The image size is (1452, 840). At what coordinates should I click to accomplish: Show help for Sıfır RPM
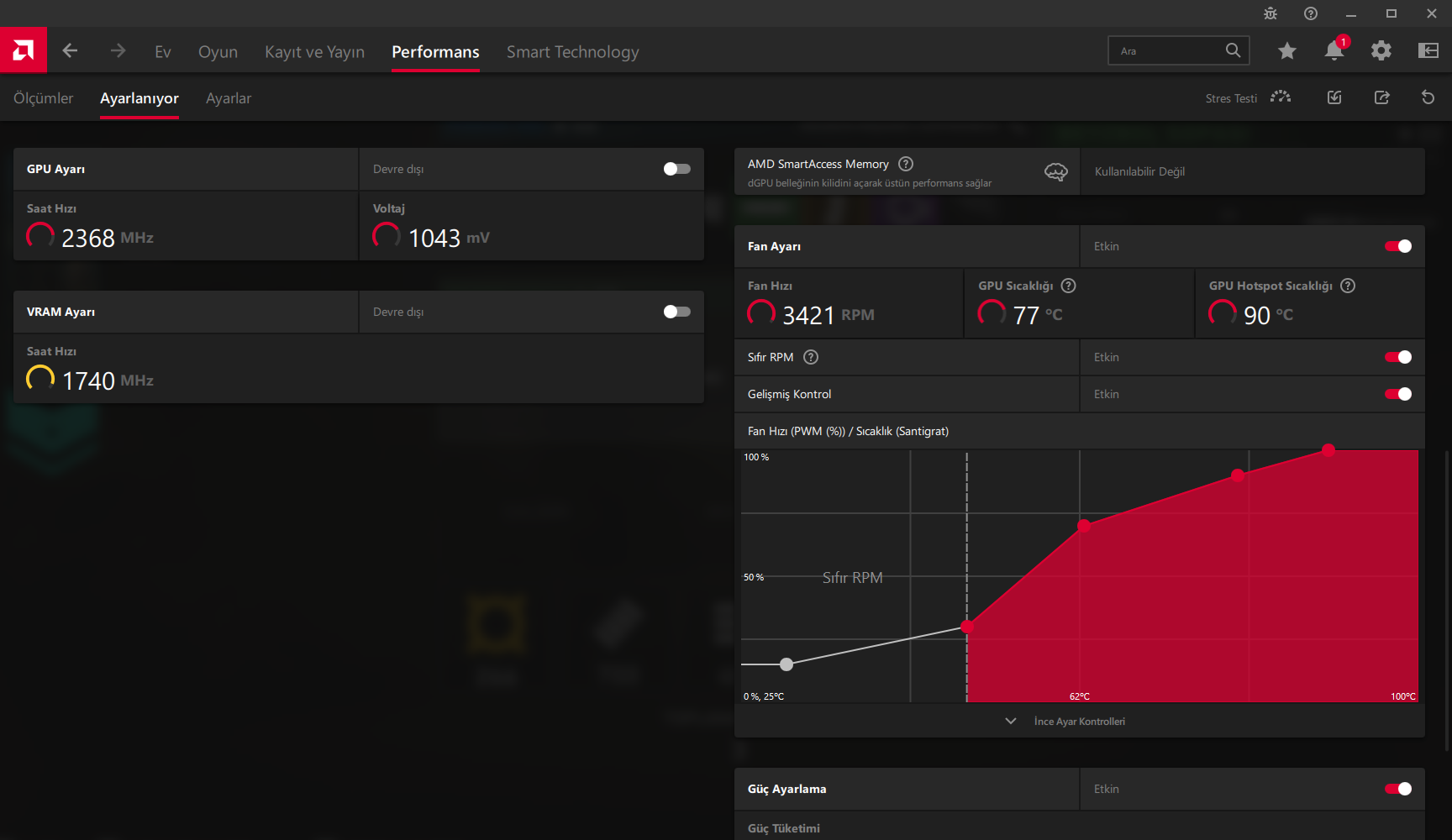point(811,357)
